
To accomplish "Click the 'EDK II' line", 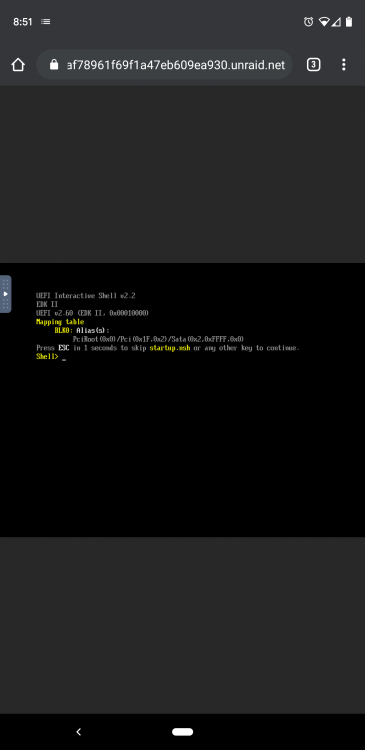I will 47,305.
